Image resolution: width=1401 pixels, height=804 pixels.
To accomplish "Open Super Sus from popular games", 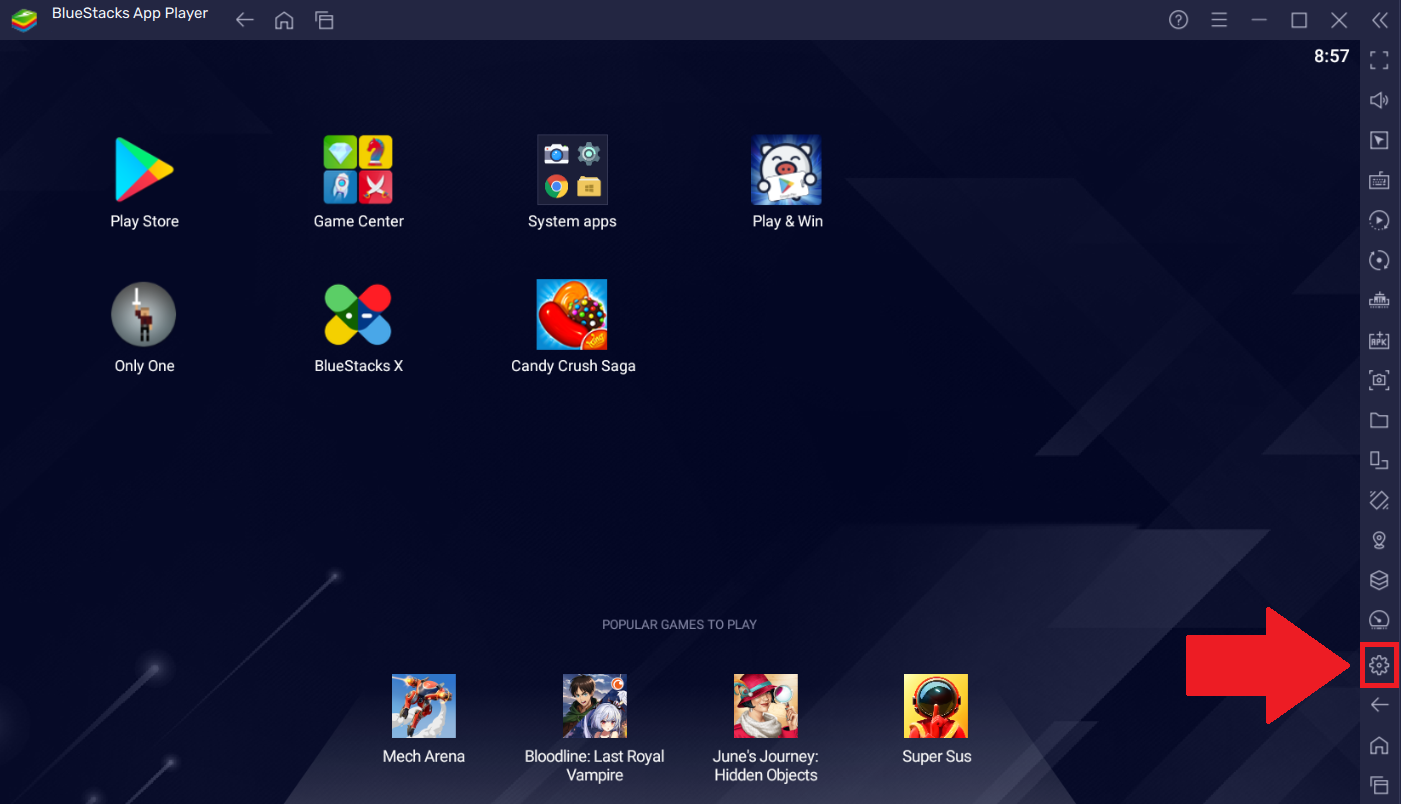I will click(936, 706).
